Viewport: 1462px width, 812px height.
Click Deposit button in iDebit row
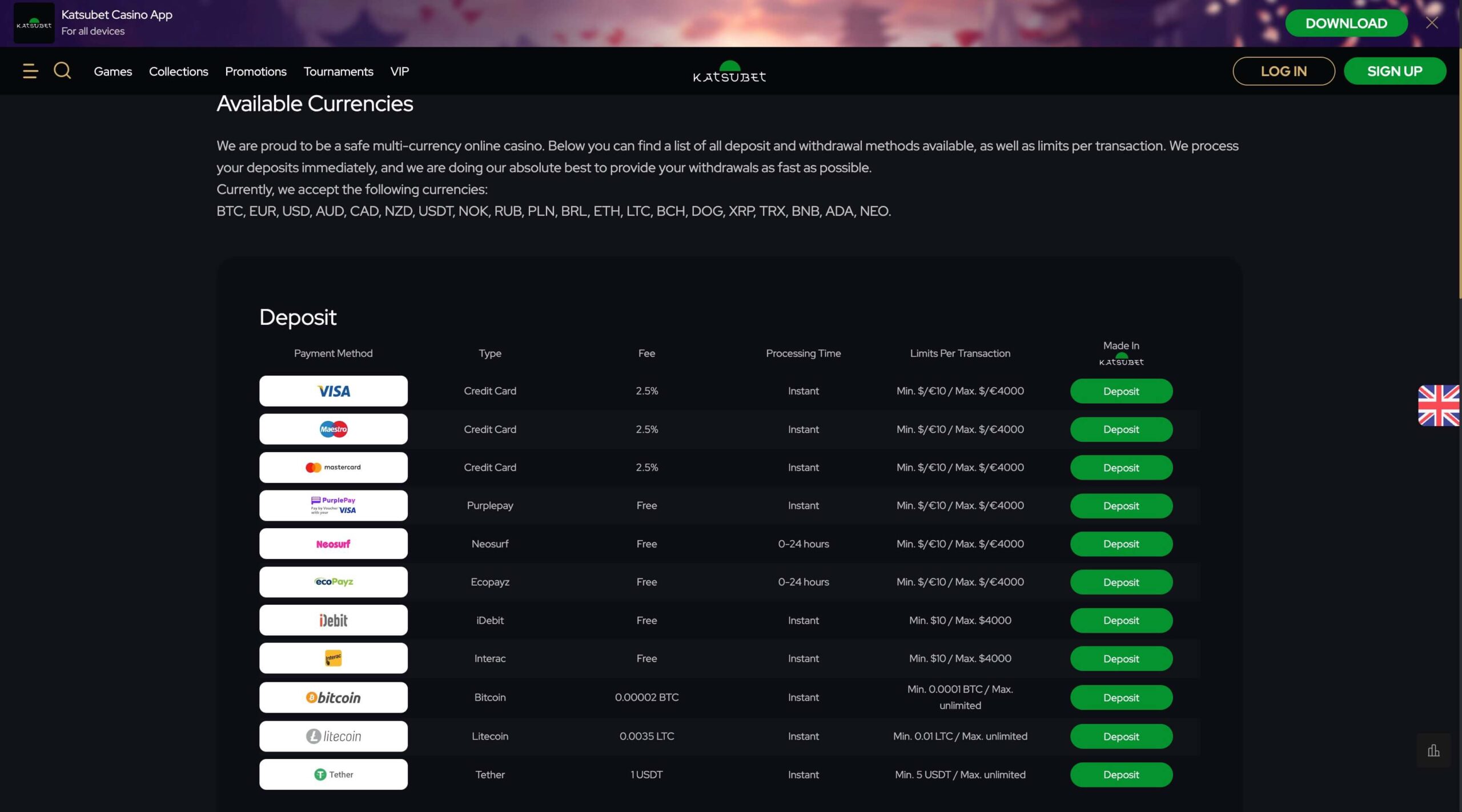(1121, 621)
